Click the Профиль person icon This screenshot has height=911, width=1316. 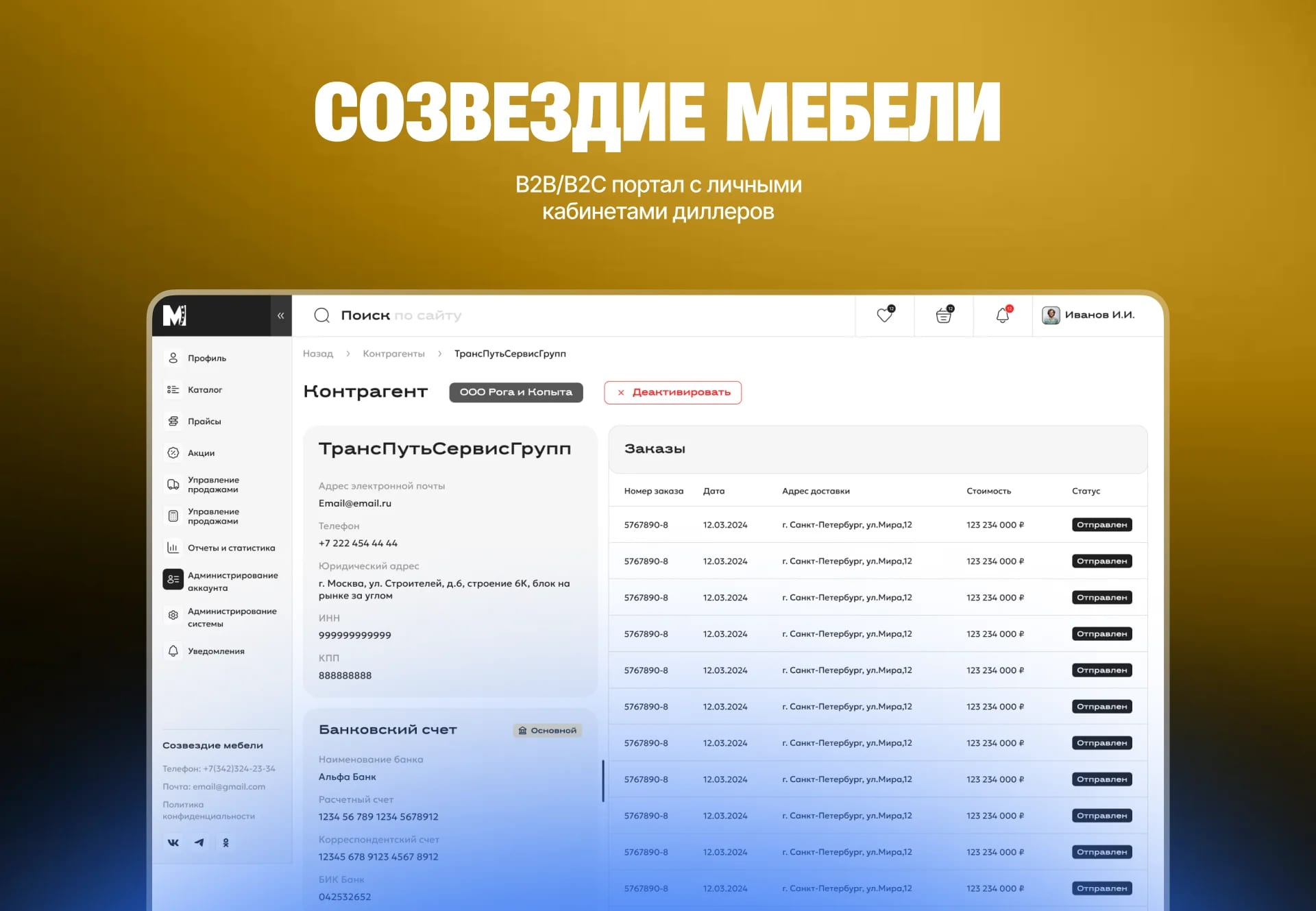click(173, 358)
